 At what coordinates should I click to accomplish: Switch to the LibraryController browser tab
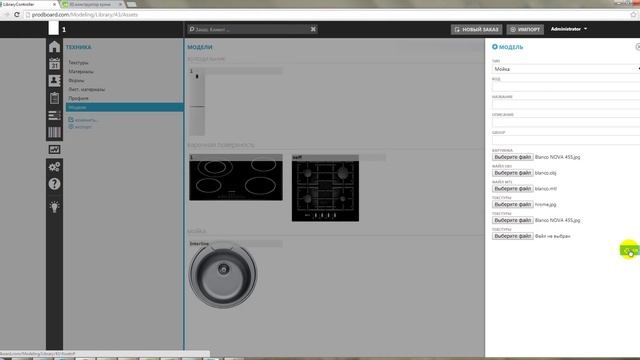(x=29, y=4)
